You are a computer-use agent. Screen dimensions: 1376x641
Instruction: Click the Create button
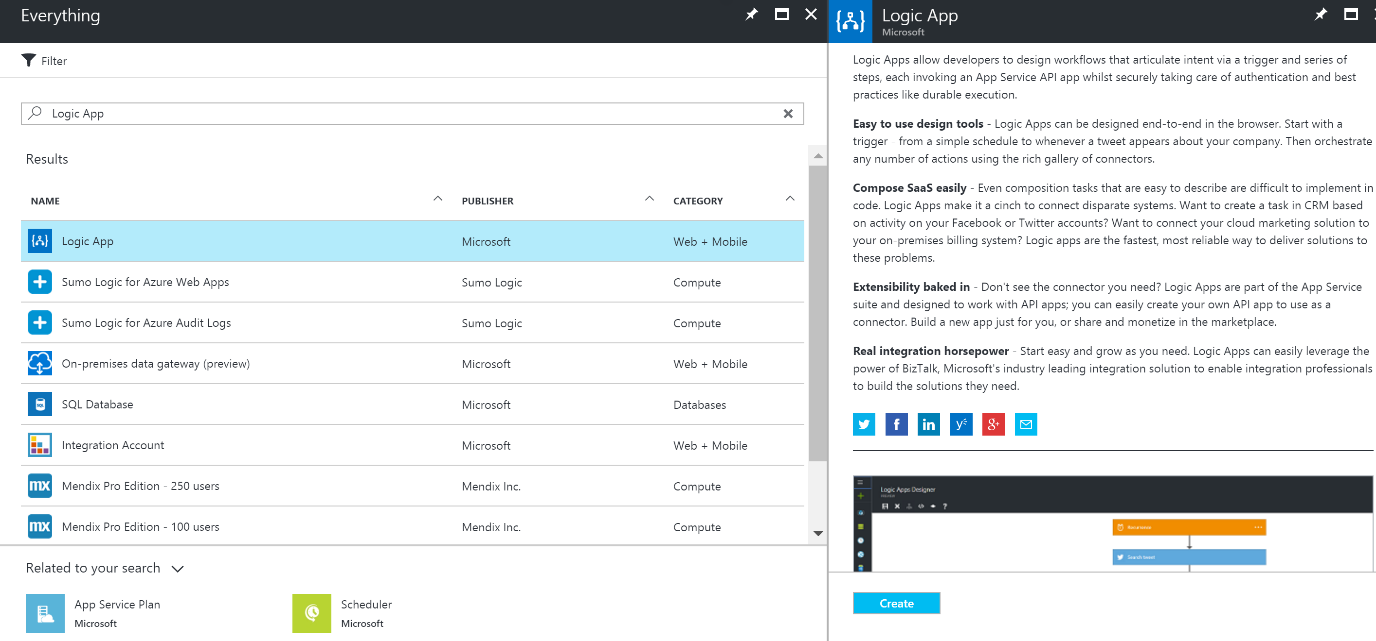tap(896, 603)
